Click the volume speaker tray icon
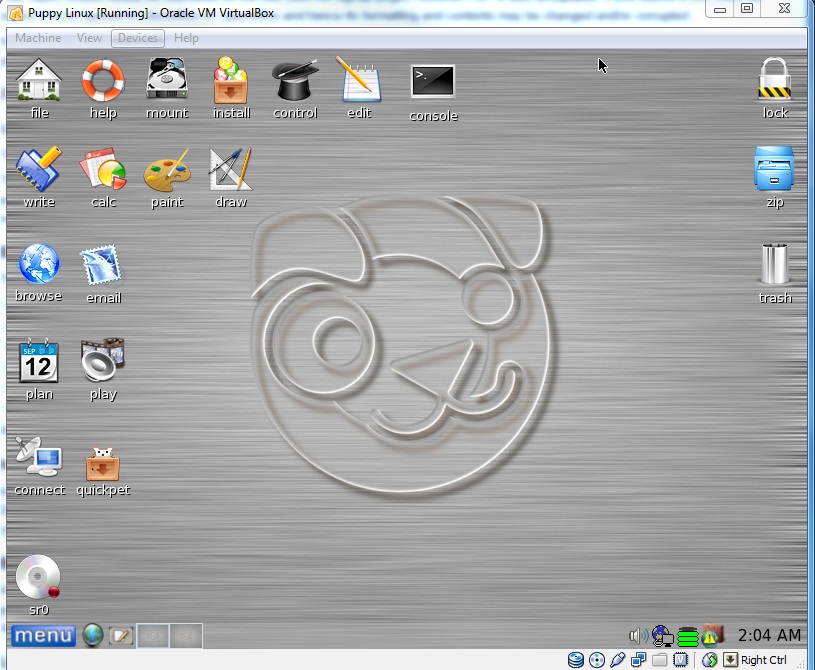Image resolution: width=815 pixels, height=670 pixels. (638, 636)
